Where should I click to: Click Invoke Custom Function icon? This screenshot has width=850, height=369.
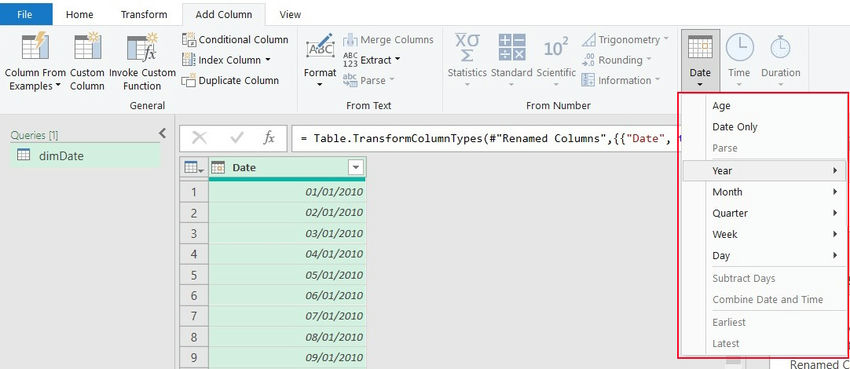[x=142, y=46]
